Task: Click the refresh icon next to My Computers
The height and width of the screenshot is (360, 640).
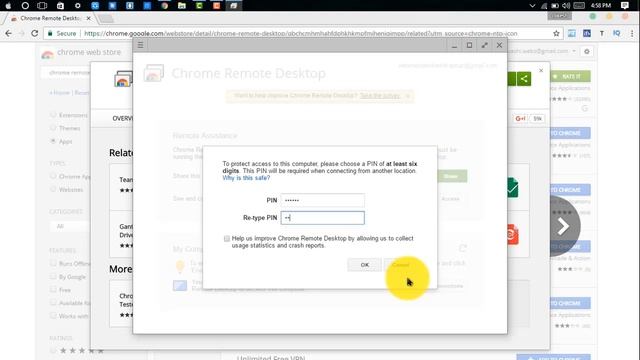Action: pyautogui.click(x=462, y=248)
